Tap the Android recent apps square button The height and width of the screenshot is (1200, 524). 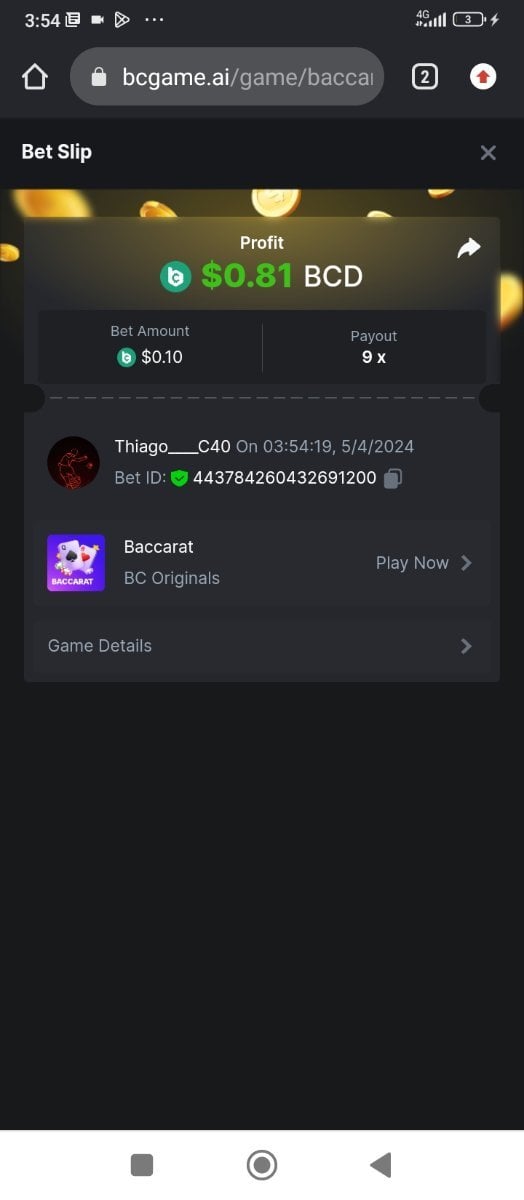[142, 1165]
